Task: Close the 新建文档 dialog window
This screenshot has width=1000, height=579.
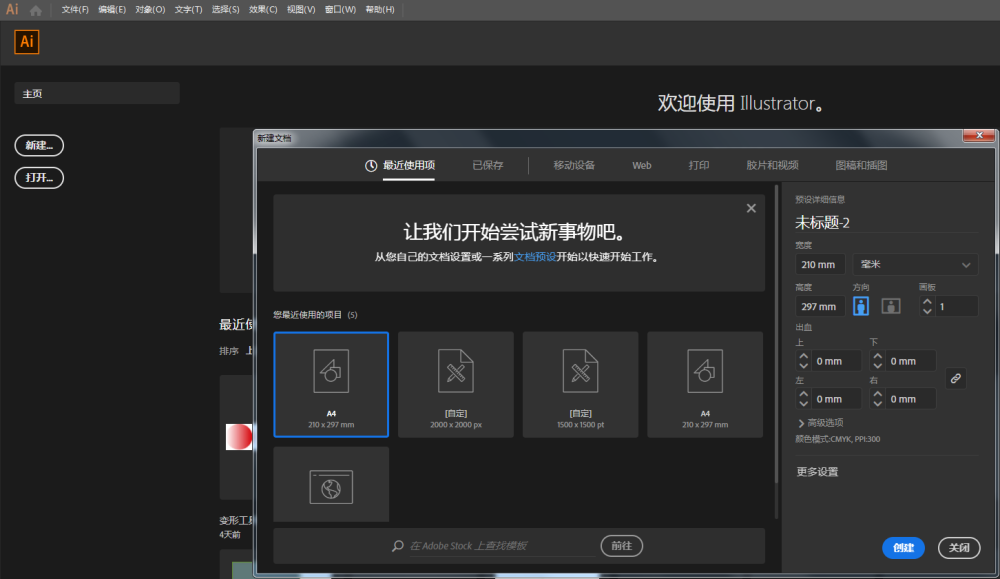Action: 979,135
